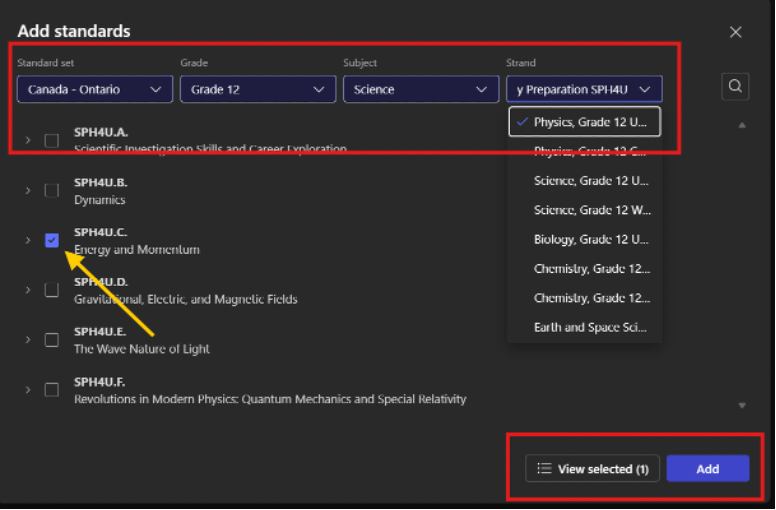Check the SPH4U.D. Gravitational fields checkbox
Viewport: 776px width, 510px height.
[52, 290]
